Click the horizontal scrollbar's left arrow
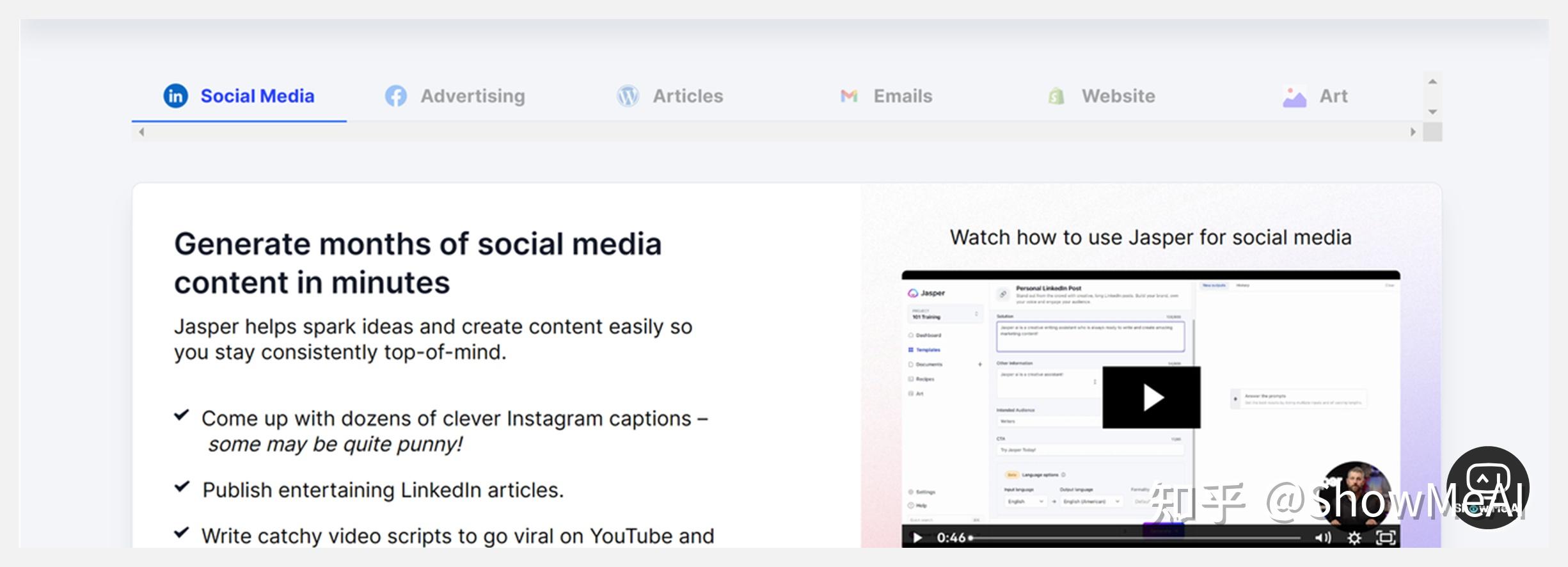 [x=141, y=132]
